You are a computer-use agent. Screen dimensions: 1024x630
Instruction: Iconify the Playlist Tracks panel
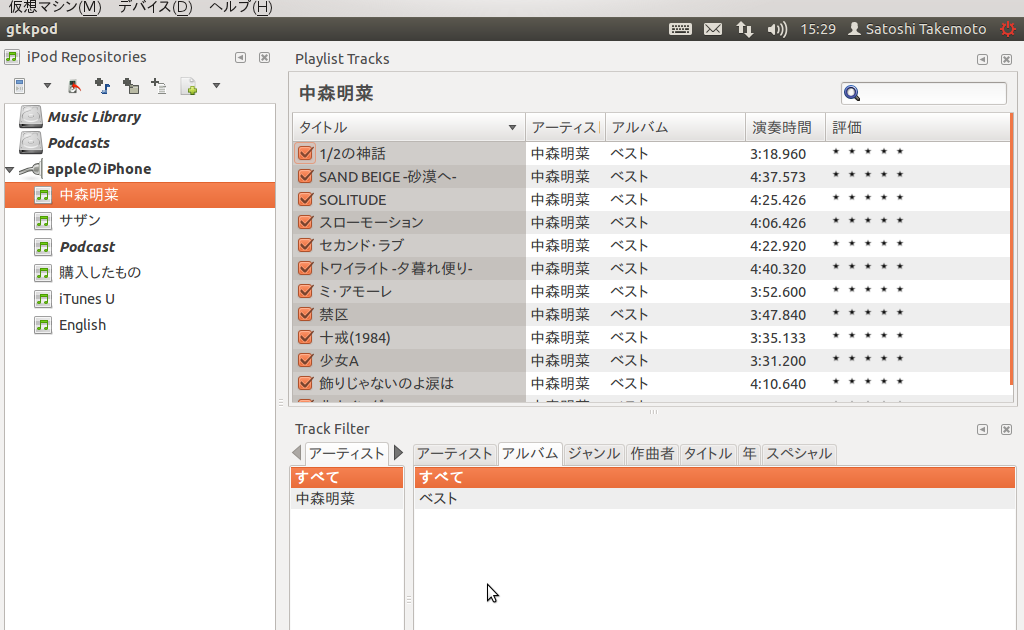click(x=982, y=59)
